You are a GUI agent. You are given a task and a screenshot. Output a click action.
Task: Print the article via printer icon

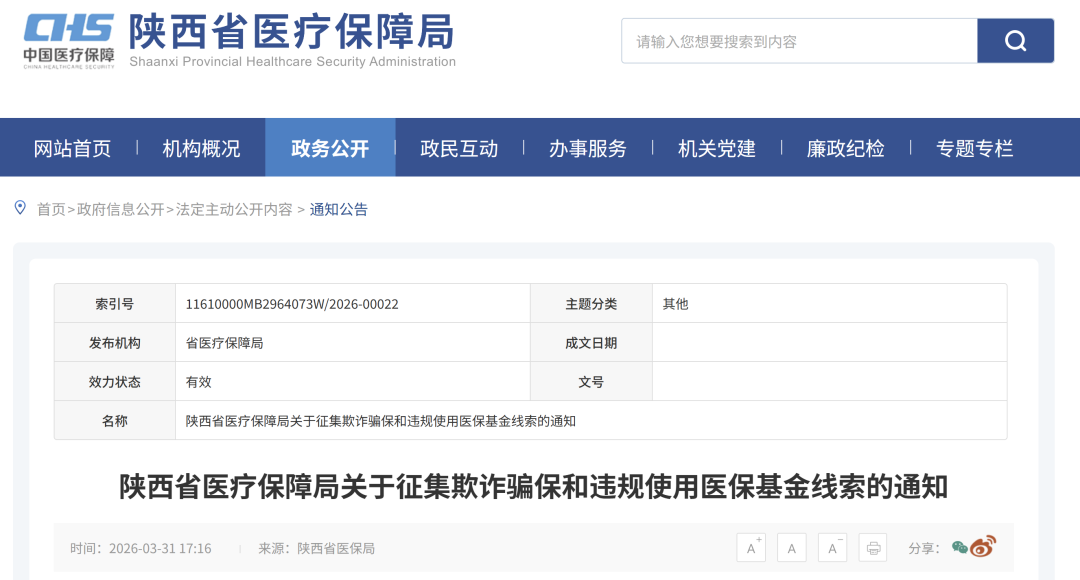point(873,548)
